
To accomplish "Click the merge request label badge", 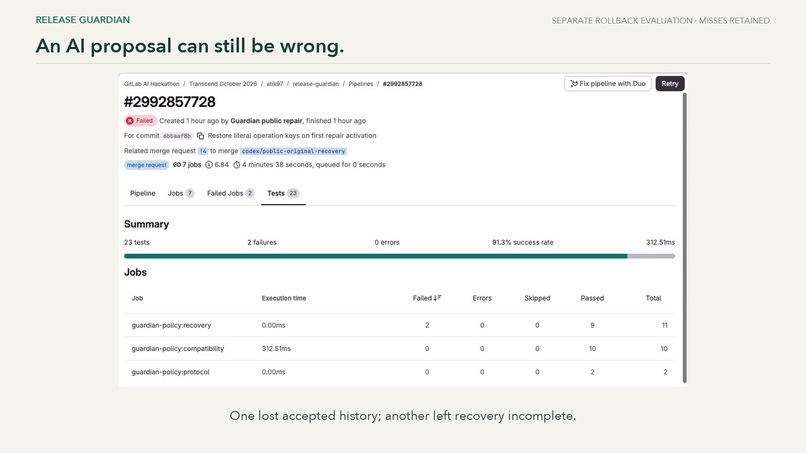I will (x=146, y=165).
